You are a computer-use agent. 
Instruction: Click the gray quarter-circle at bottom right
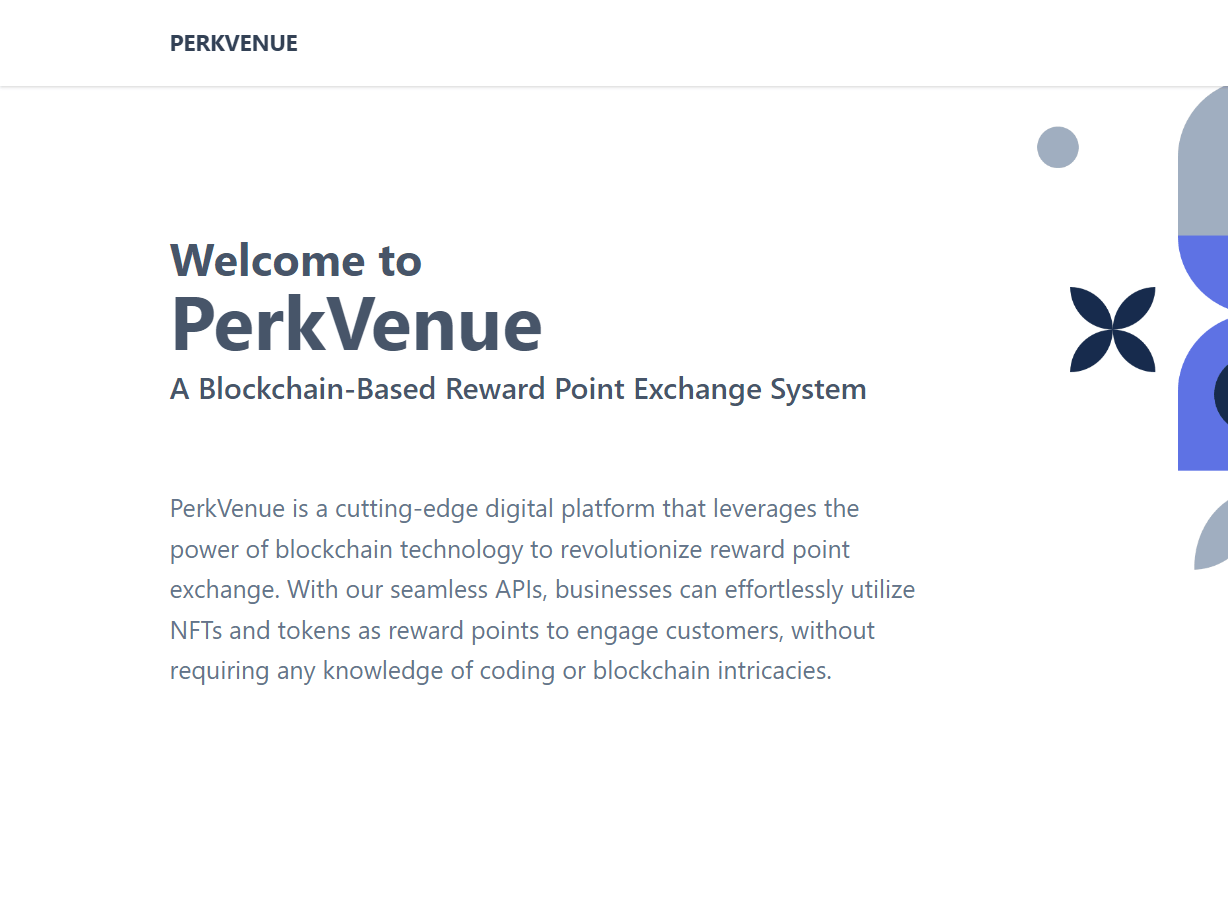1213,540
